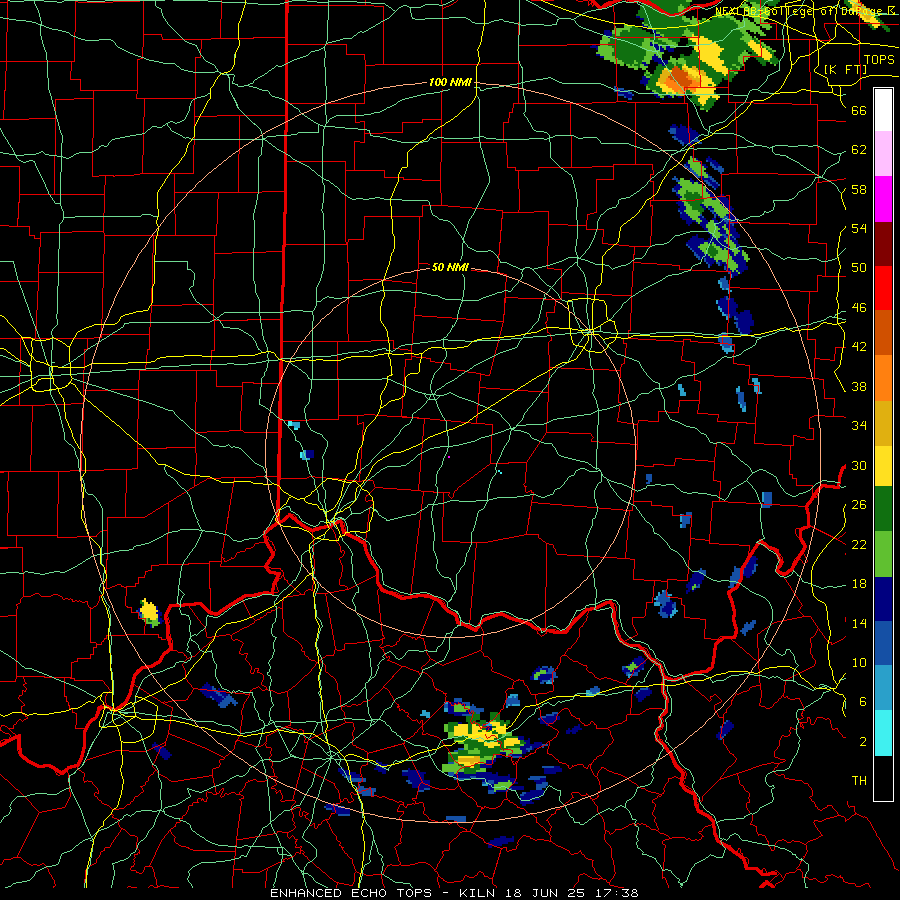The width and height of the screenshot is (900, 900).
Task: Click the "TOPS" legend title
Action: coord(879,59)
